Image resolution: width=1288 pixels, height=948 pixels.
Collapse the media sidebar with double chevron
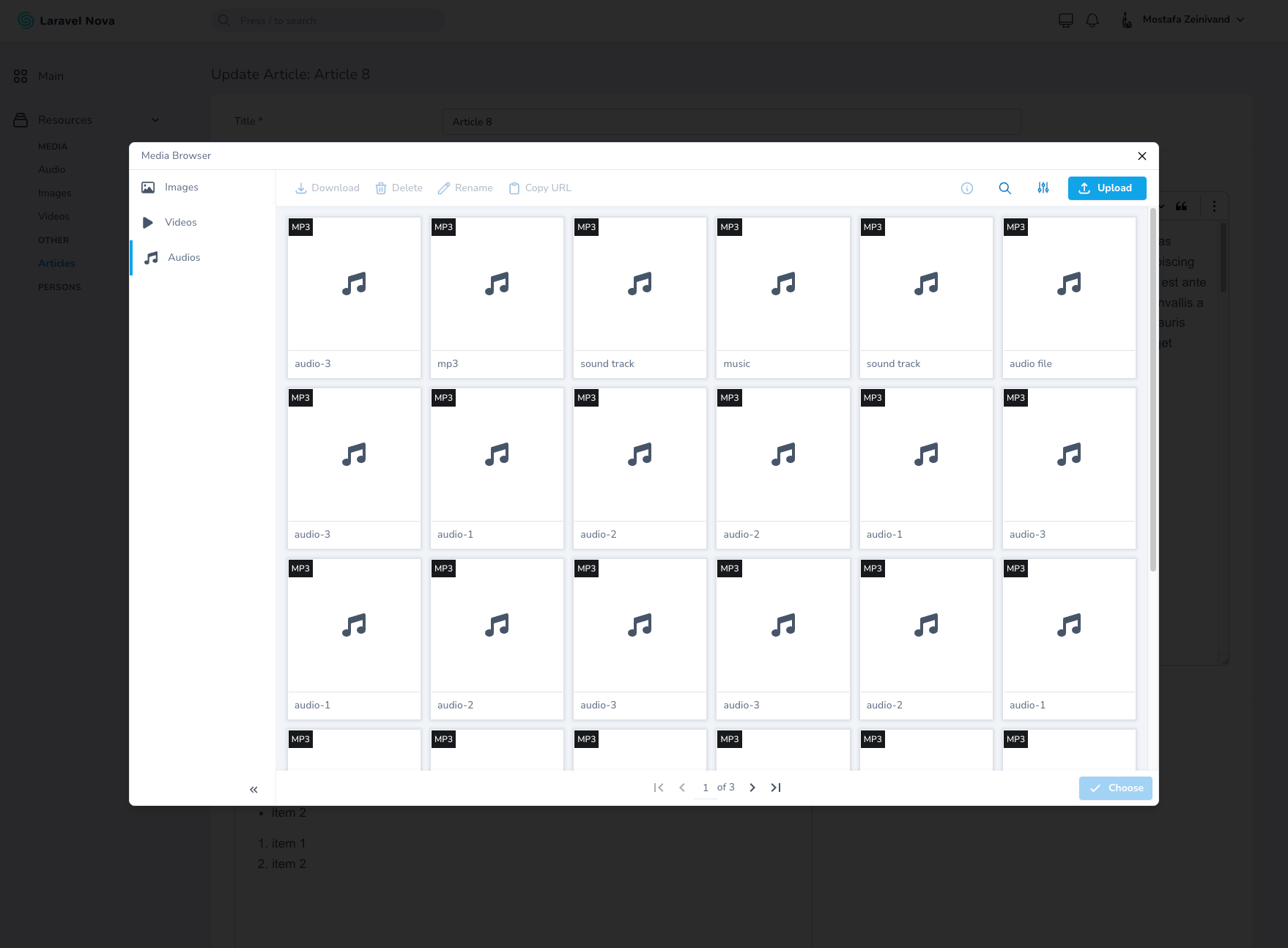253,789
